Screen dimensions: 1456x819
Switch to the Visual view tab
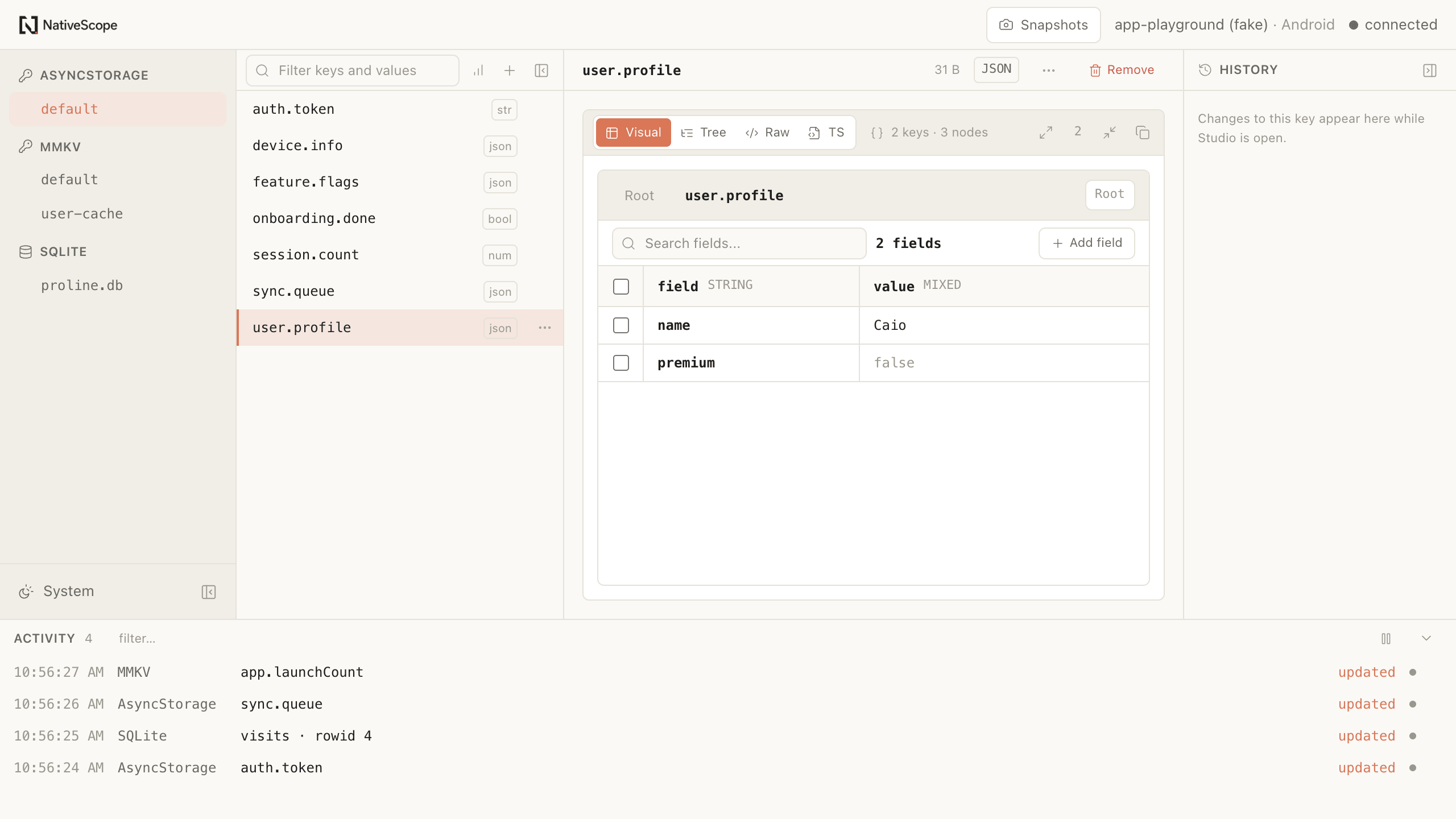634,133
